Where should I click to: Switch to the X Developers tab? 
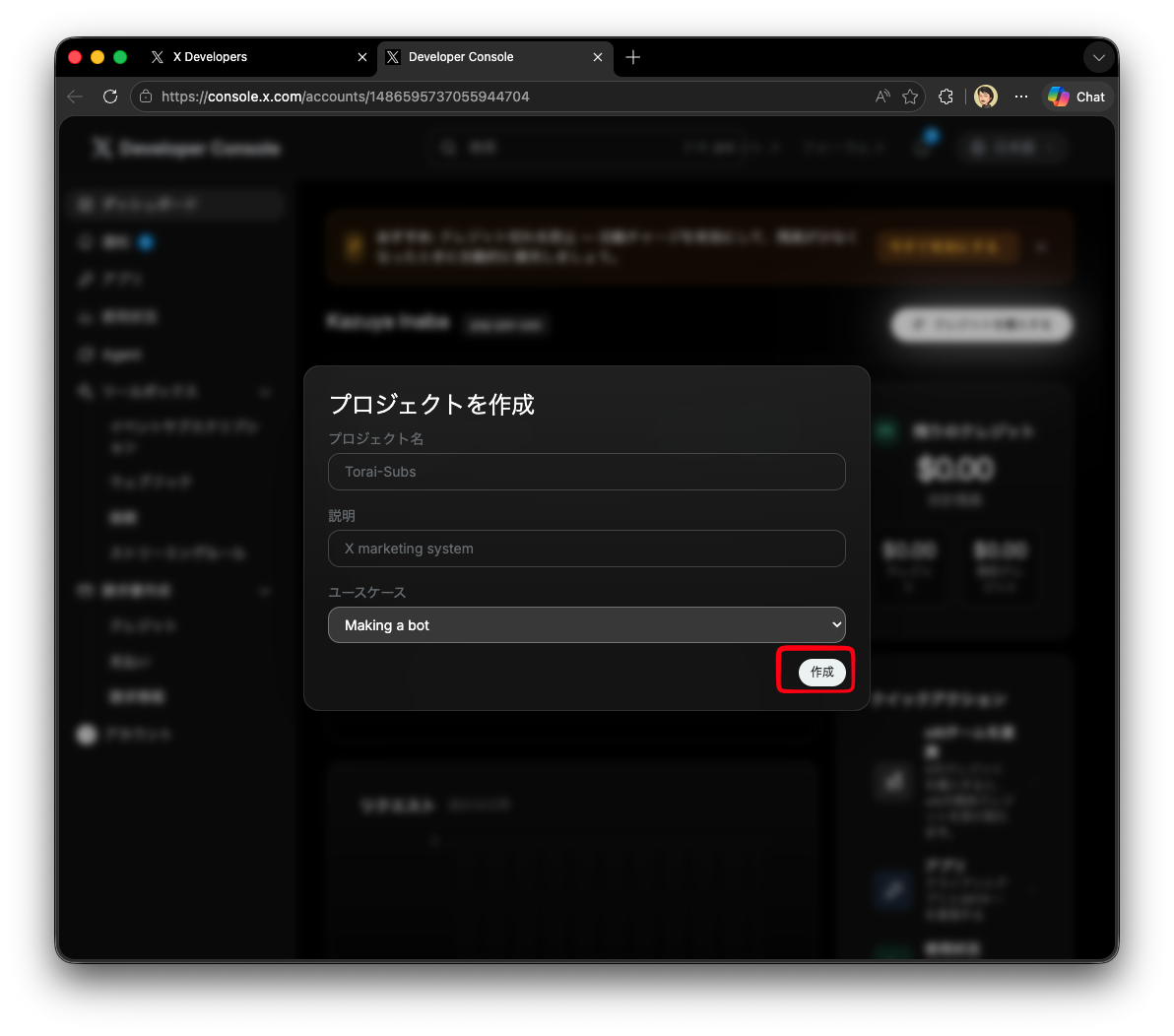(258, 57)
